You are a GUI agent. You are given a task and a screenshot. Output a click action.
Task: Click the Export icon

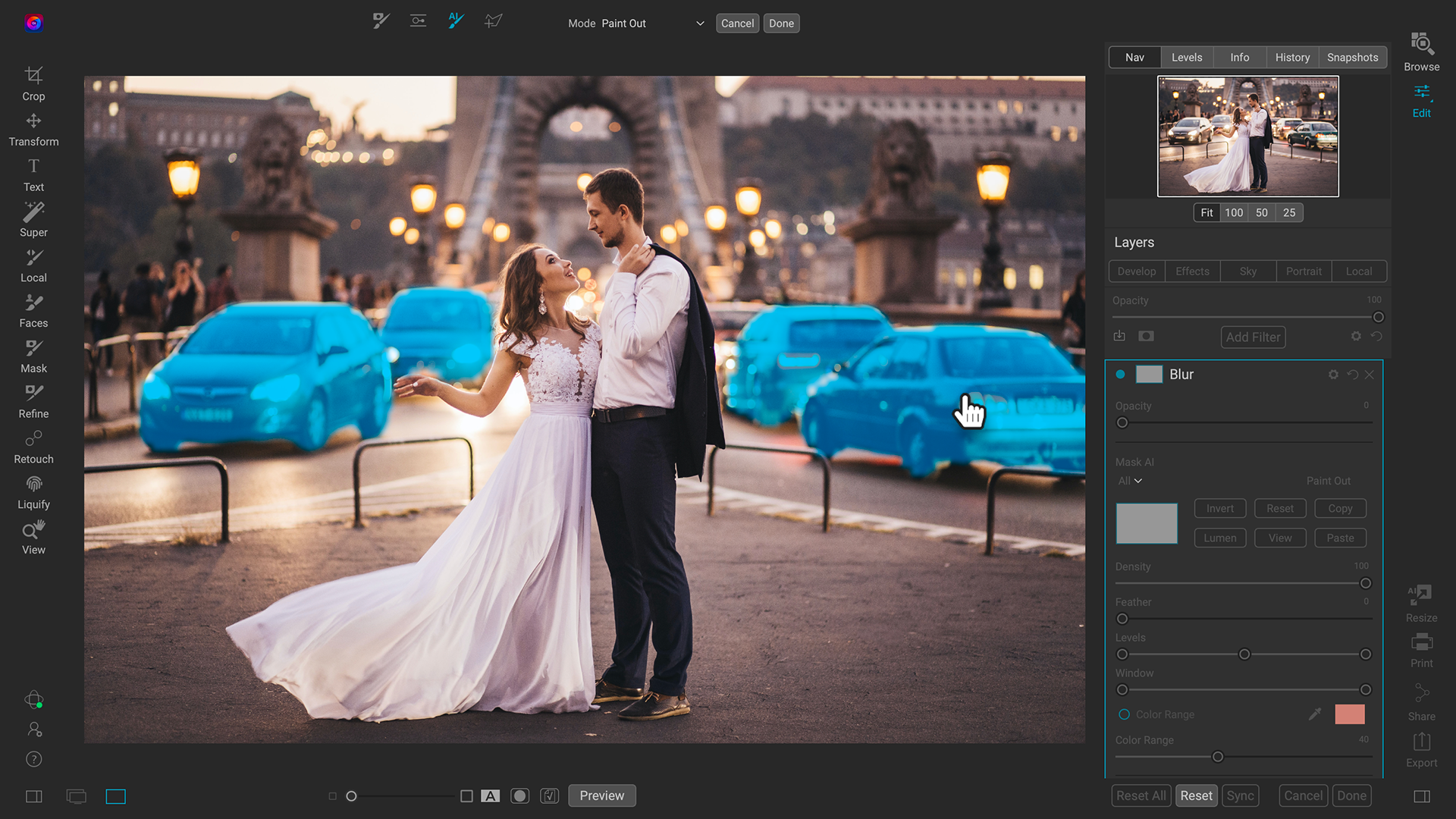point(1421,749)
